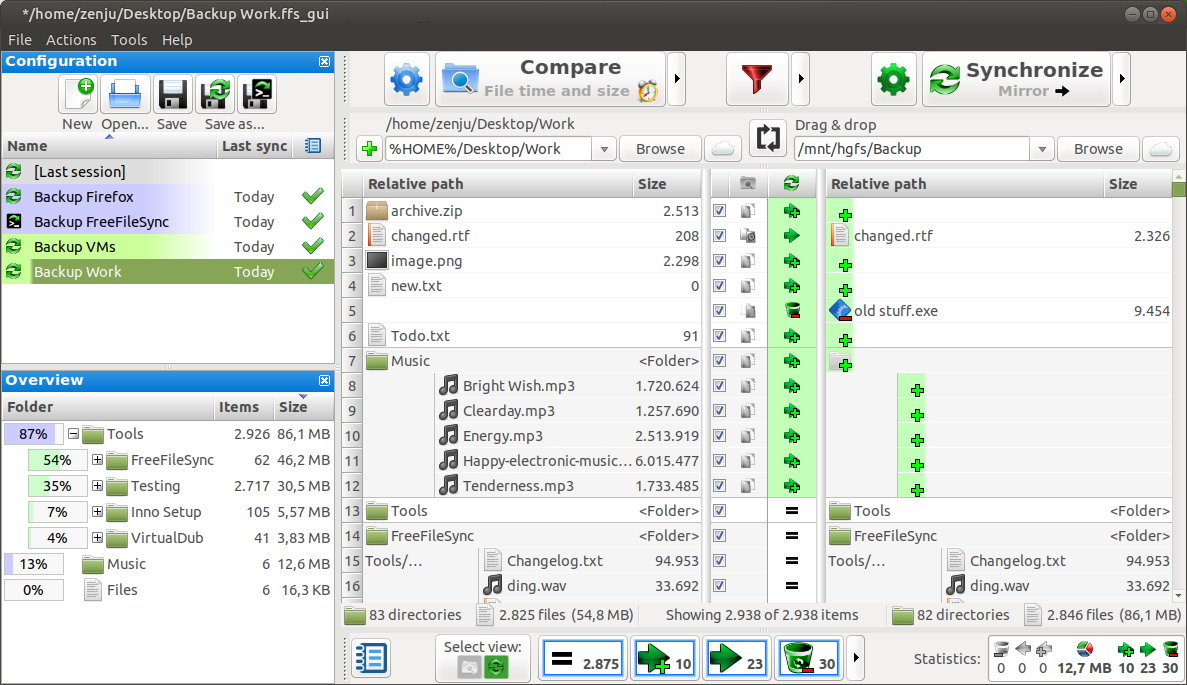
Task: Open cloud connection setup for the left folder
Action: (722, 148)
